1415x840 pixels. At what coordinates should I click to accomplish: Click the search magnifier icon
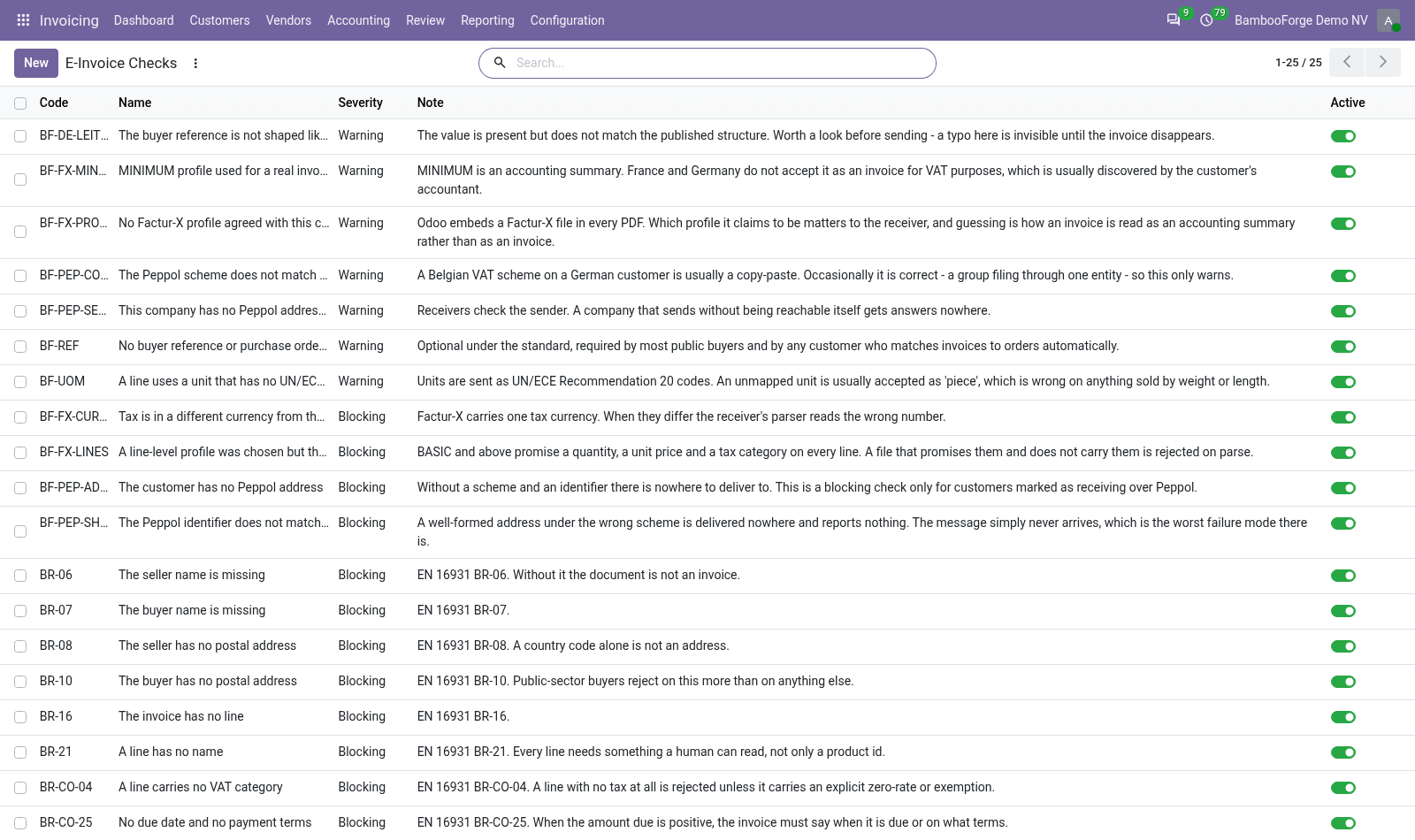point(500,63)
